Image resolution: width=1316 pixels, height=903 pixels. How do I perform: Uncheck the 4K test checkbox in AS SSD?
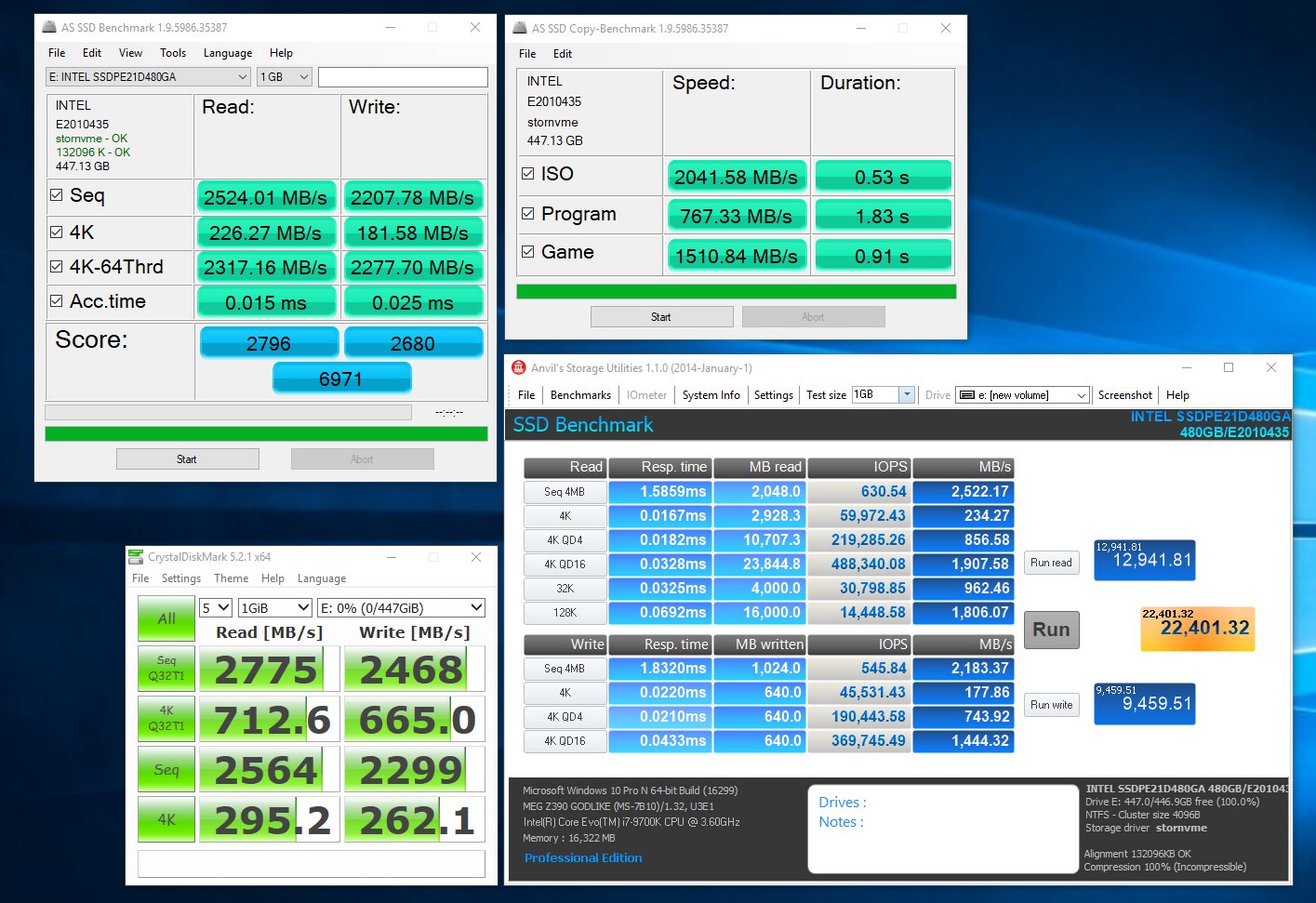(57, 232)
